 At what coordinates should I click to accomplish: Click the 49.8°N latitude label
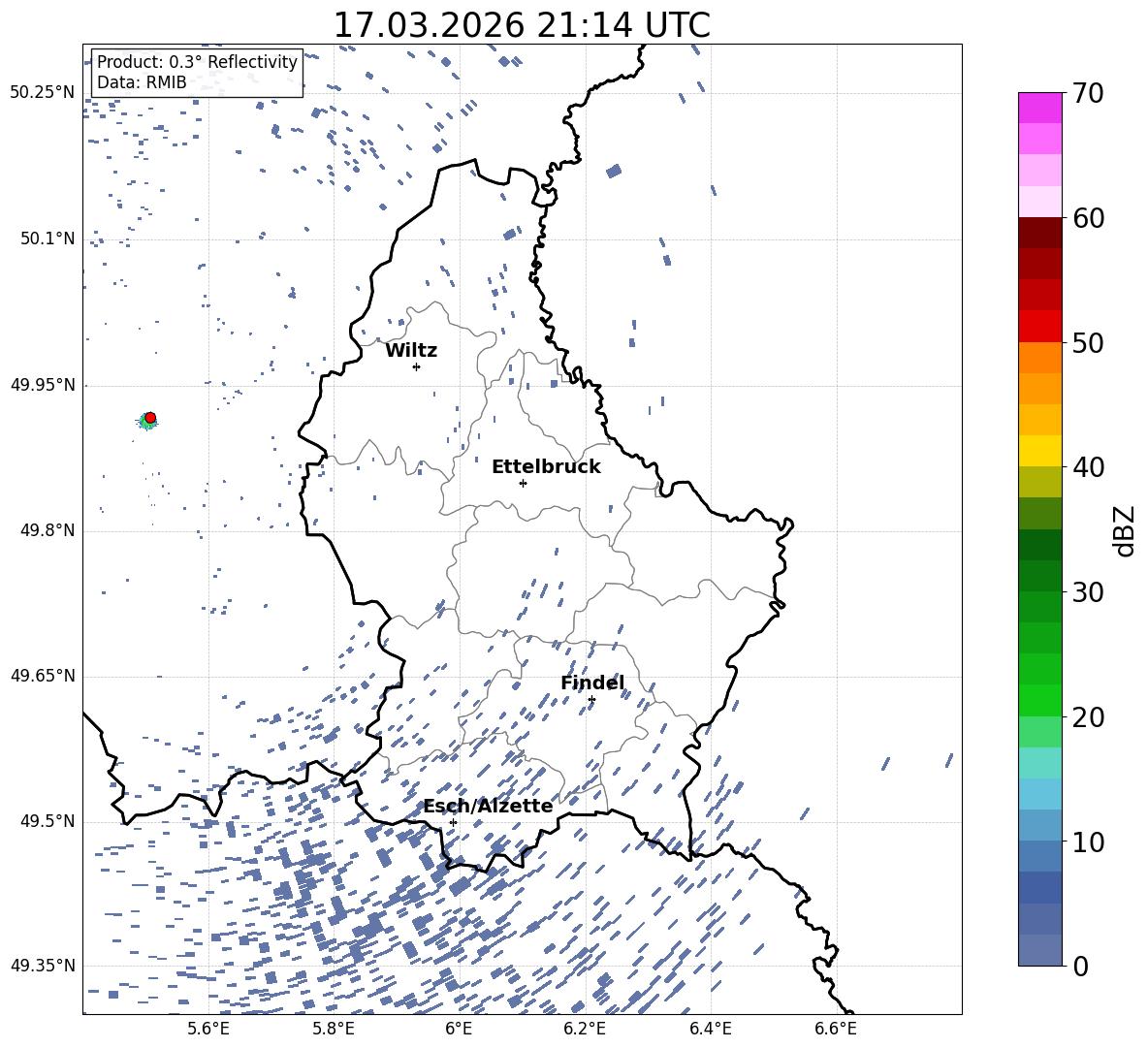click(48, 530)
